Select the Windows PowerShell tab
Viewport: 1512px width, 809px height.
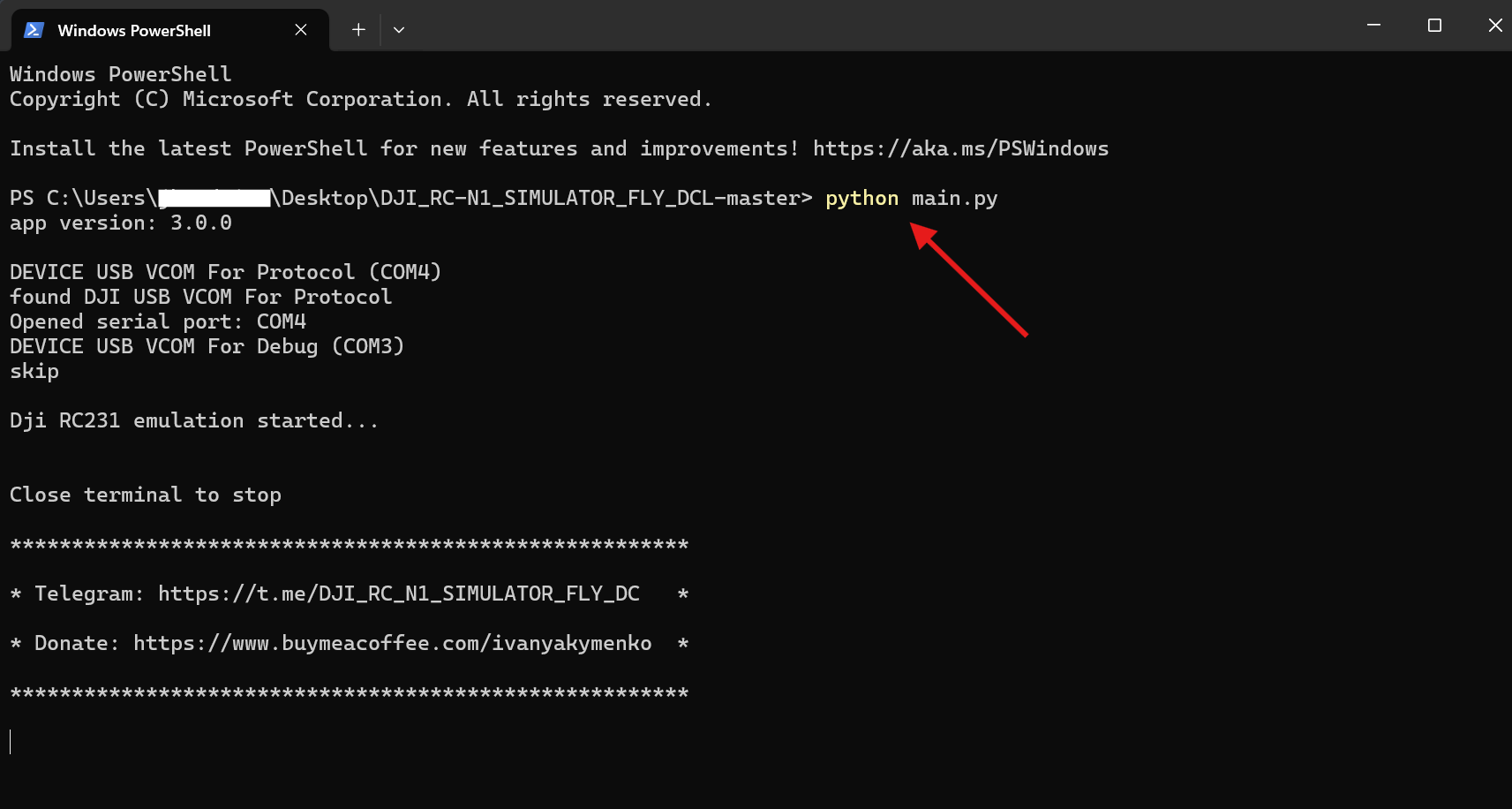[134, 30]
